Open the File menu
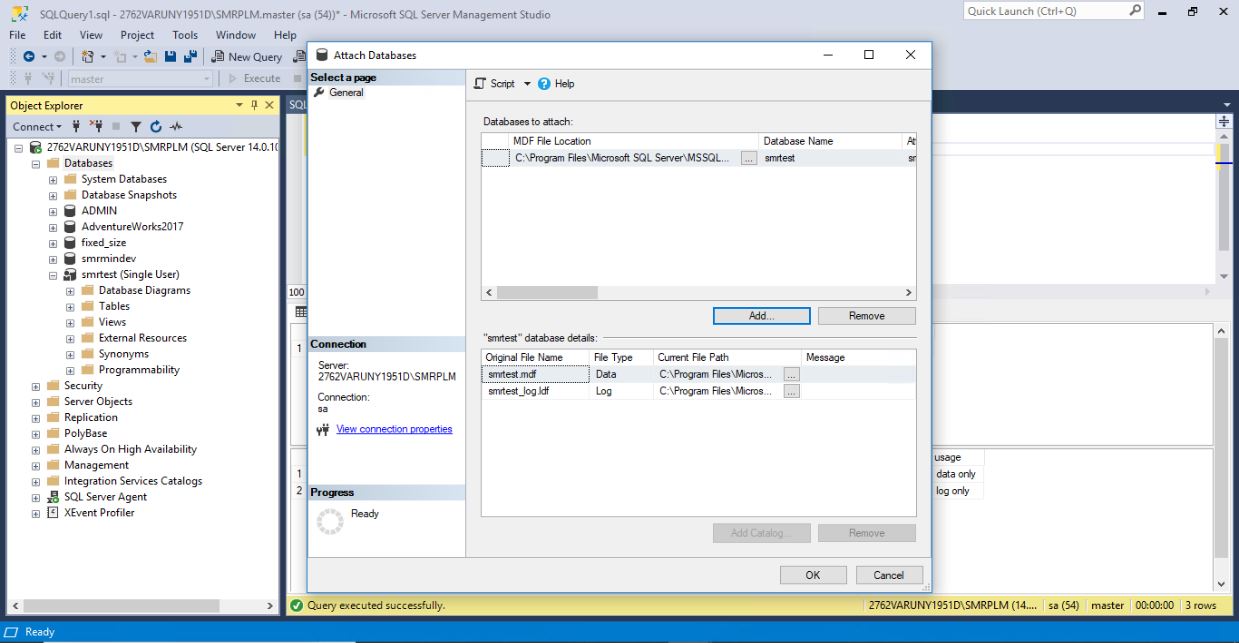The width and height of the screenshot is (1239, 643). tap(17, 35)
